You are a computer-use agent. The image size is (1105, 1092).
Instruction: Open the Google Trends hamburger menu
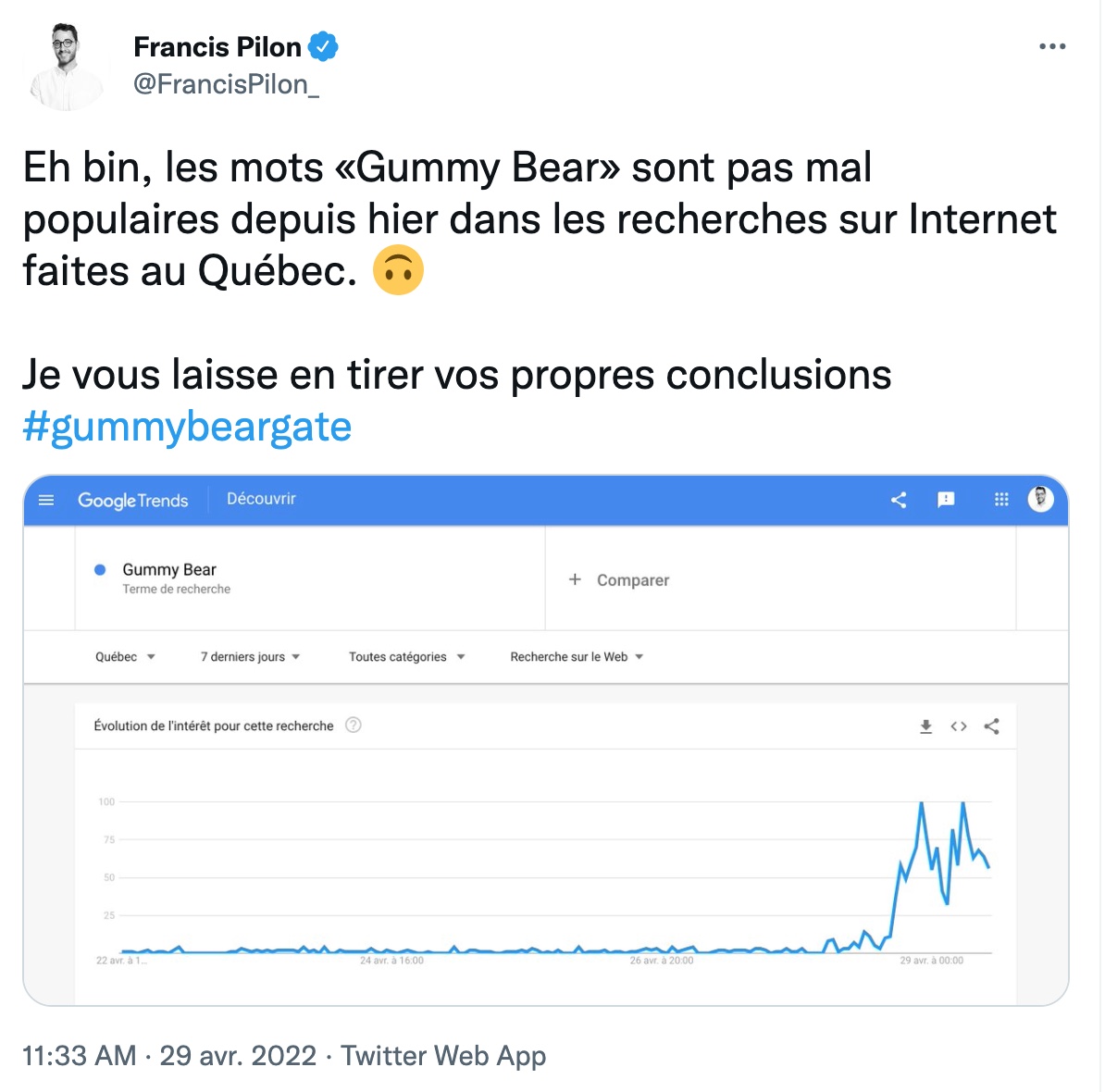click(x=46, y=501)
